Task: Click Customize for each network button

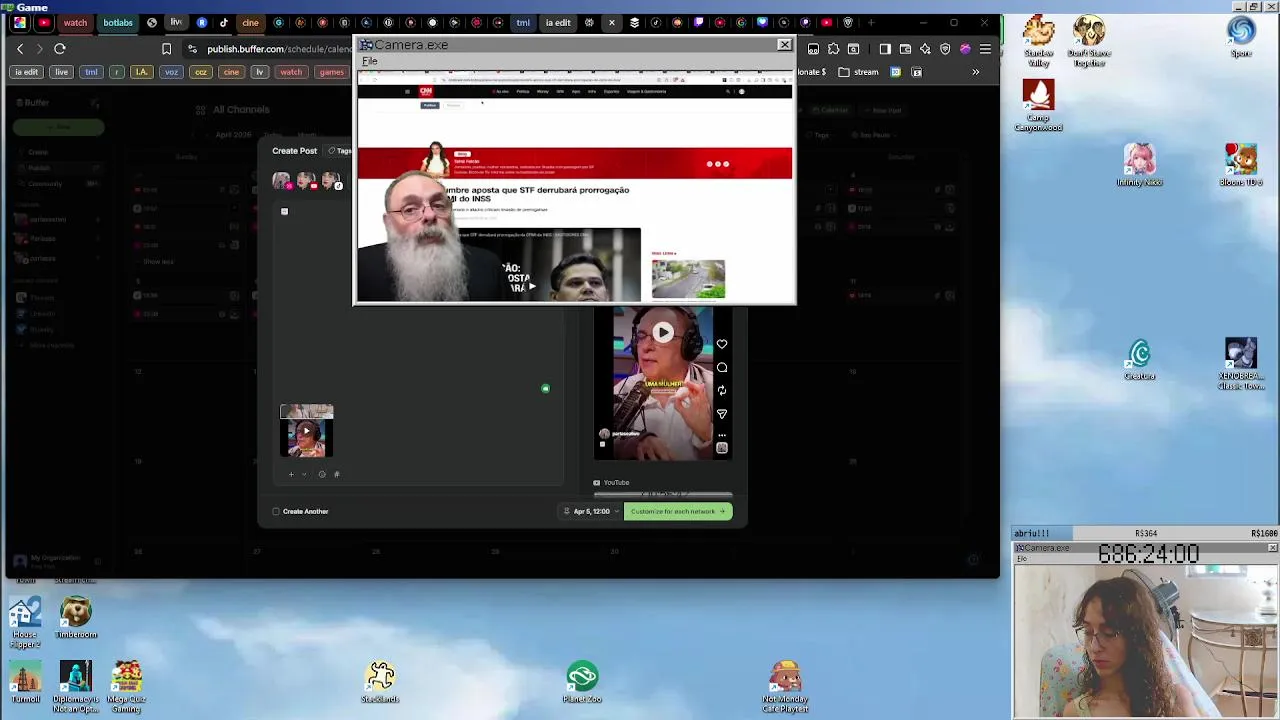Action: [678, 511]
